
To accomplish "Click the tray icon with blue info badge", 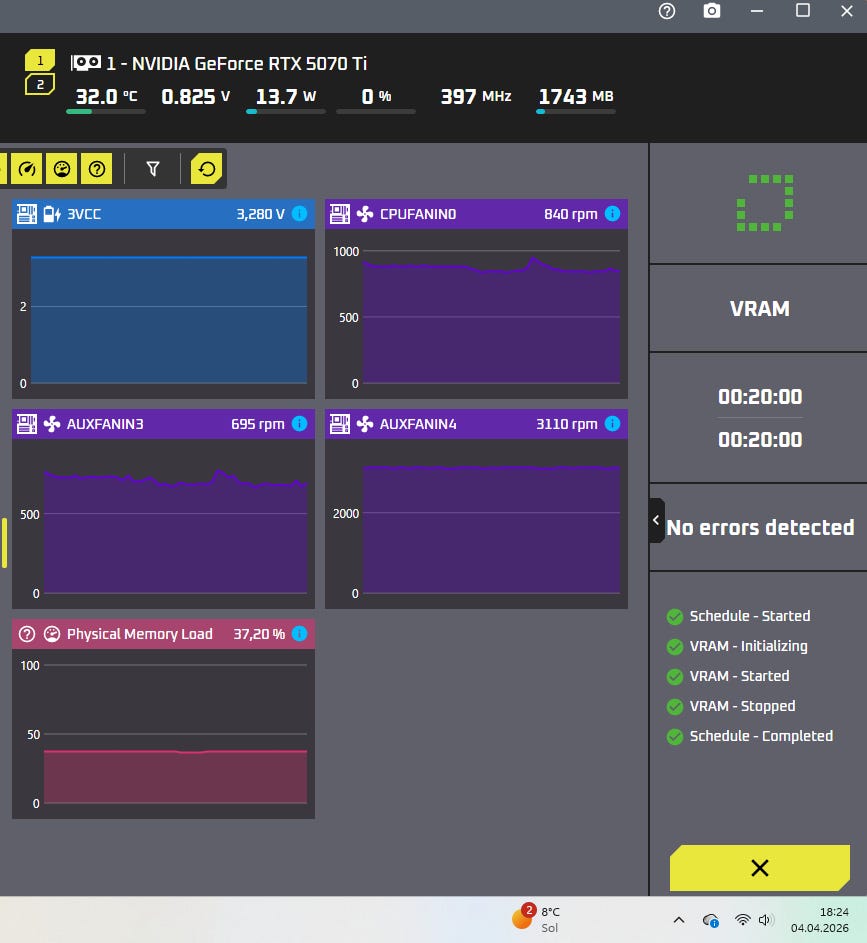I will click(x=711, y=920).
